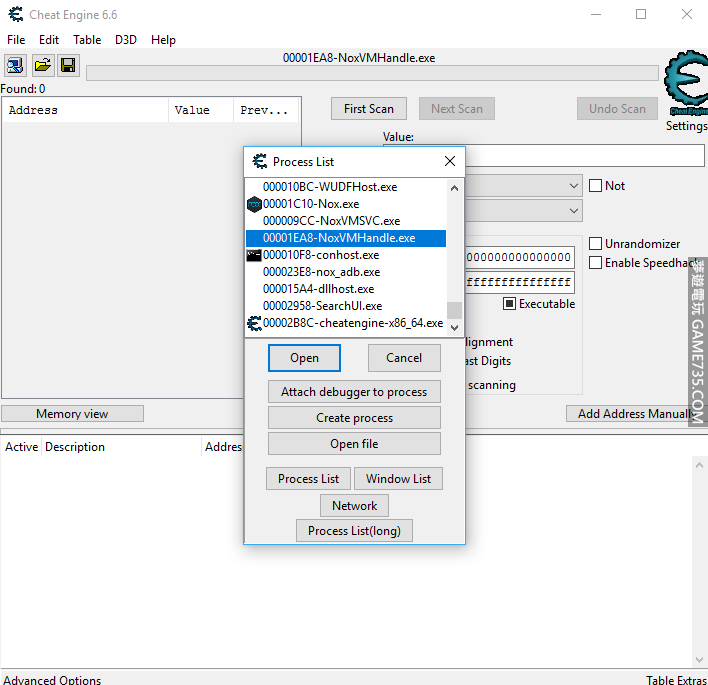This screenshot has height=685, width=708.
Task: Toggle the Executable checkbox
Action: tap(509, 304)
